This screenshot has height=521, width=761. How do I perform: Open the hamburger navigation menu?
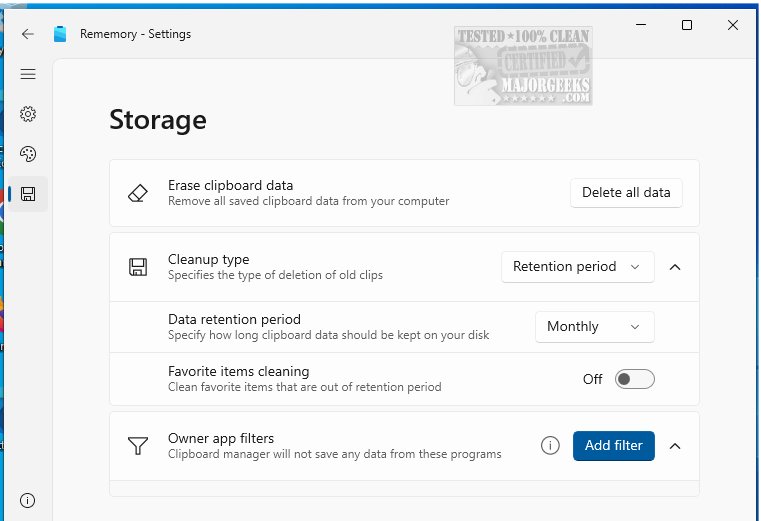point(28,74)
